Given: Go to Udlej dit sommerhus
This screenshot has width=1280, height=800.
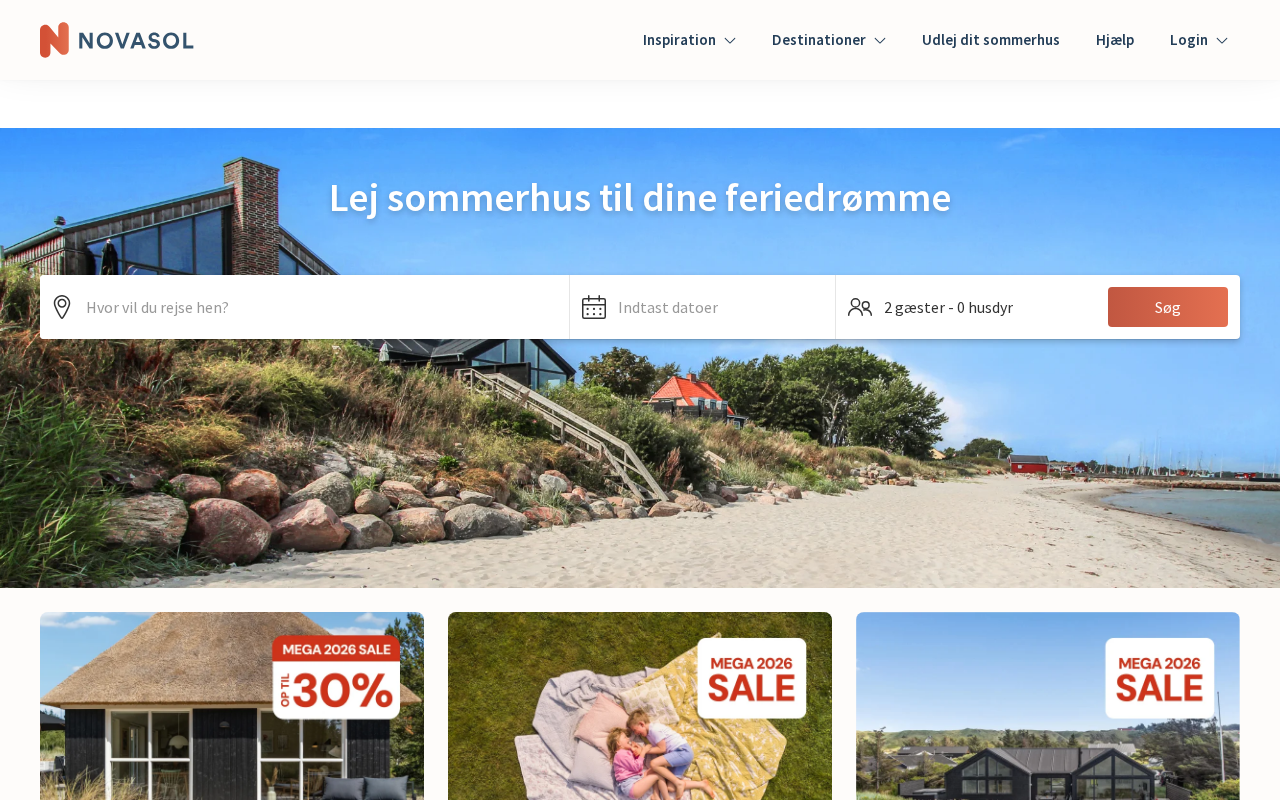Looking at the screenshot, I should click(991, 40).
